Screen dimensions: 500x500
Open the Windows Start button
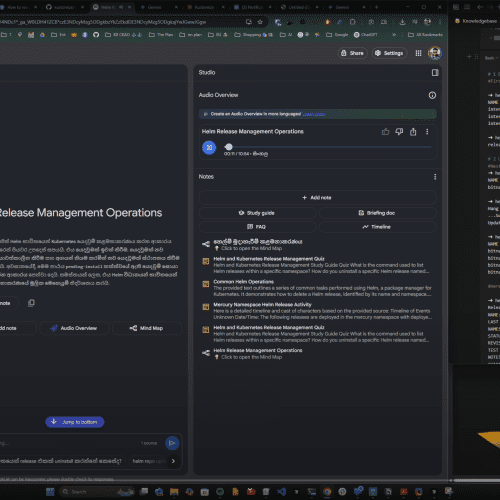pos(50,492)
